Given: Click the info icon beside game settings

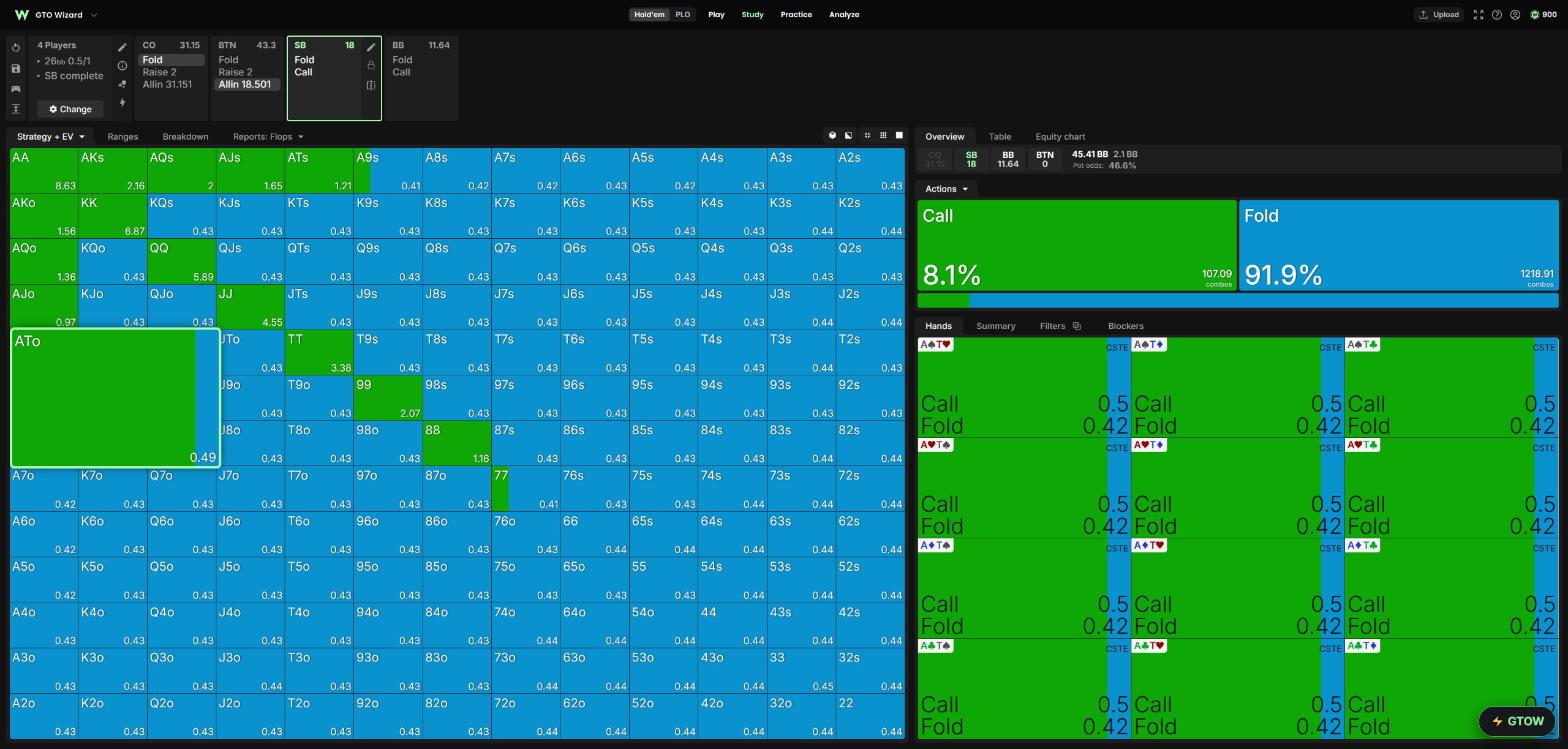Looking at the screenshot, I should (122, 66).
